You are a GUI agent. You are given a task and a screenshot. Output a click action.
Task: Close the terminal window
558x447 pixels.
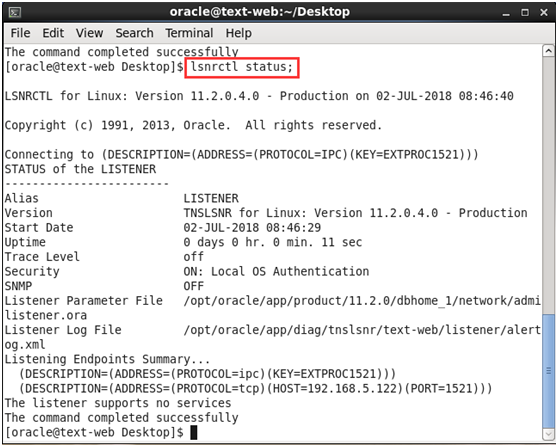[544, 12]
